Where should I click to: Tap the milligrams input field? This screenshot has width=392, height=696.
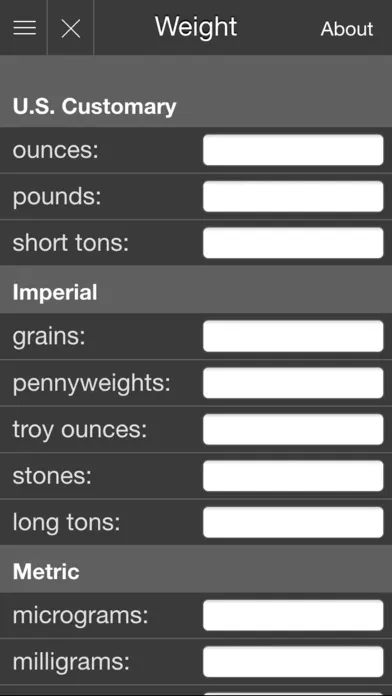pyautogui.click(x=293, y=662)
